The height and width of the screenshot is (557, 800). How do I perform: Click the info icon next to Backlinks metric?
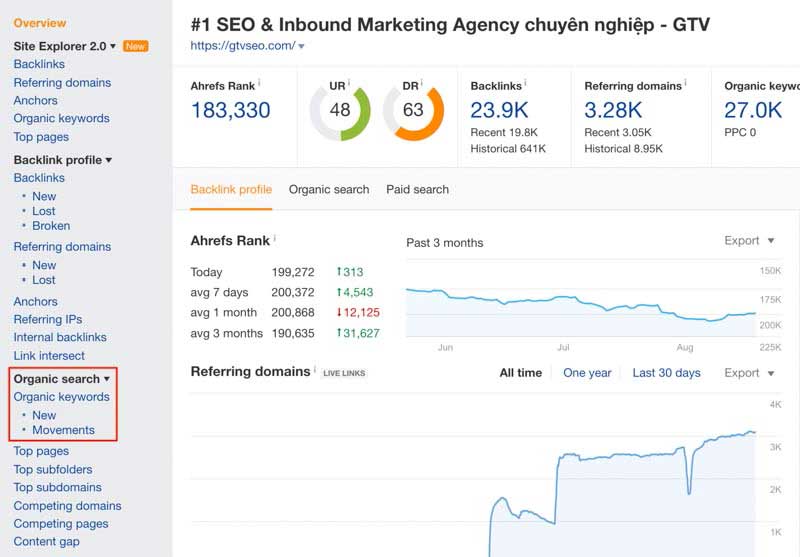pyautogui.click(x=526, y=84)
